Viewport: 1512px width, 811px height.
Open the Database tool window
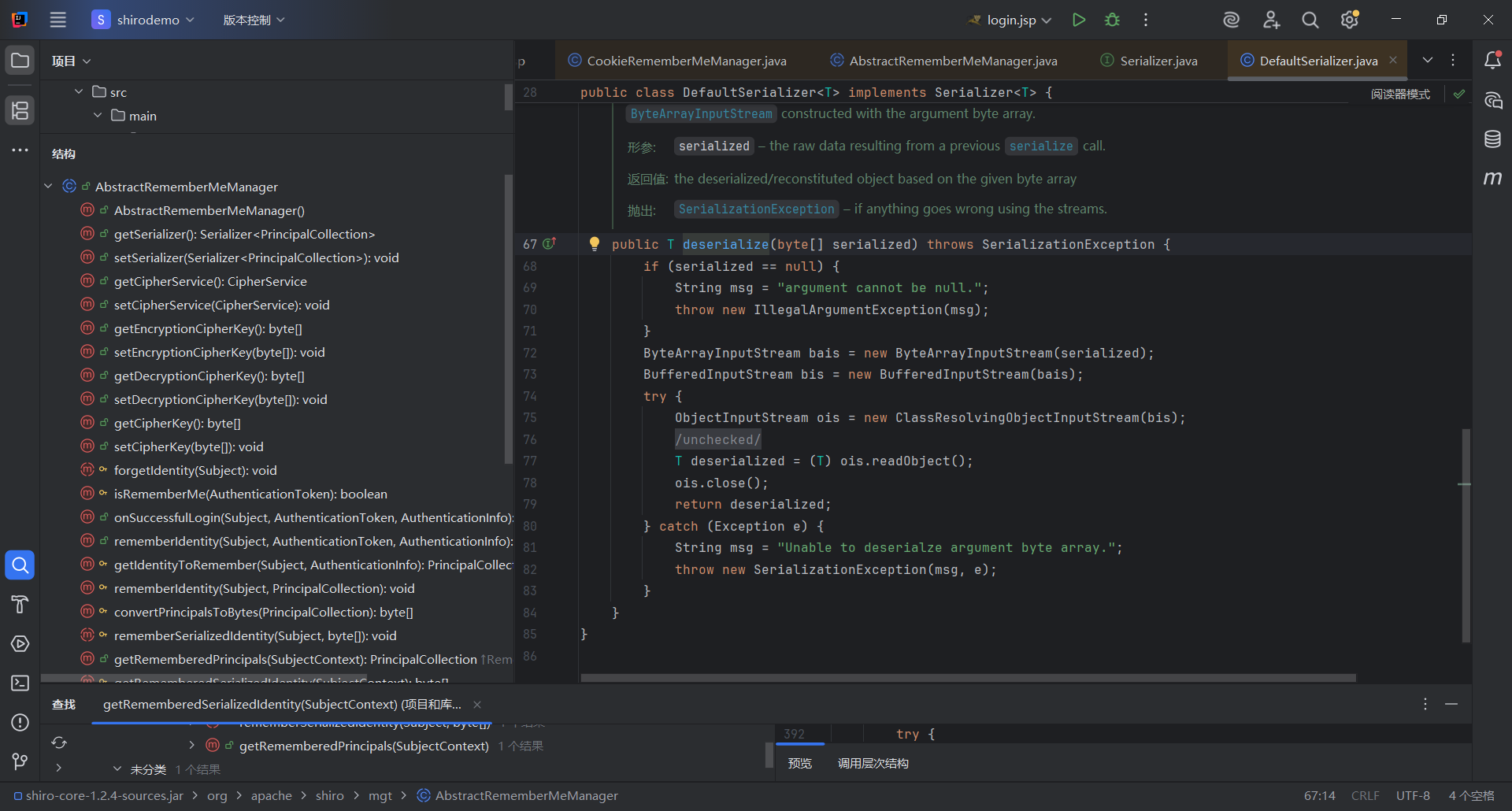click(1492, 139)
